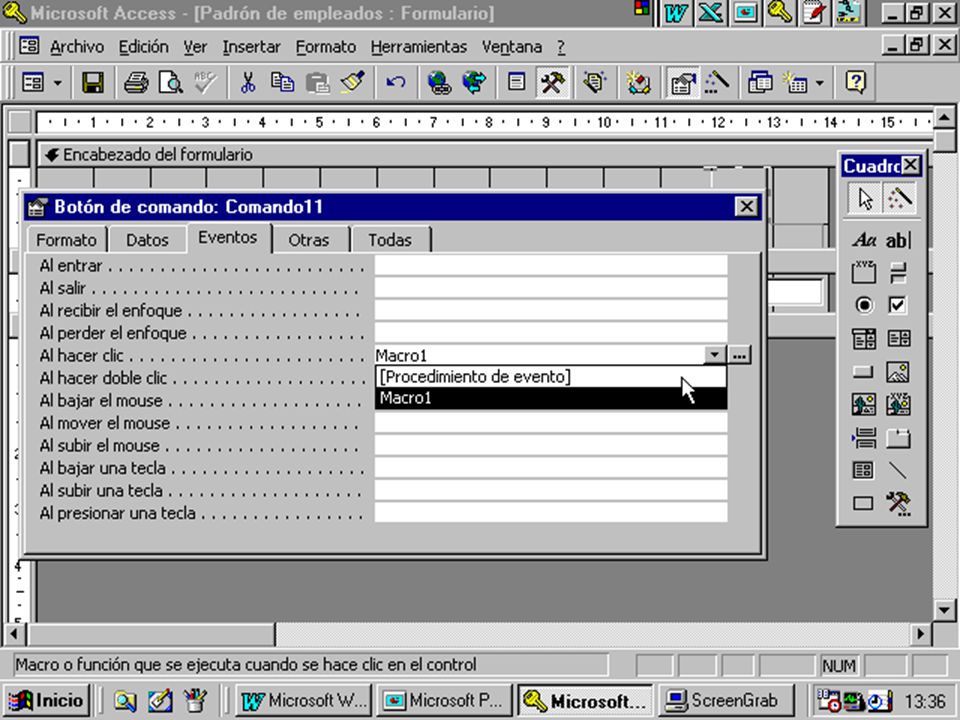Image resolution: width=960 pixels, height=720 pixels.
Task: Pick the Rectangle tool in toolbox
Action: point(864,503)
